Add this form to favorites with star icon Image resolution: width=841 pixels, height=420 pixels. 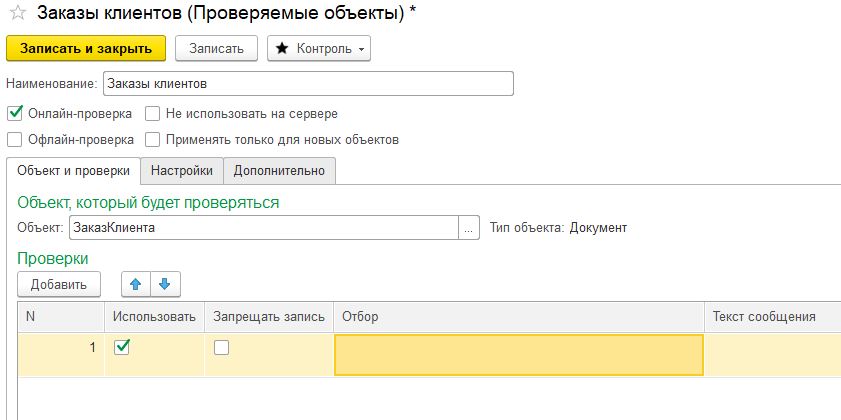coord(18,13)
